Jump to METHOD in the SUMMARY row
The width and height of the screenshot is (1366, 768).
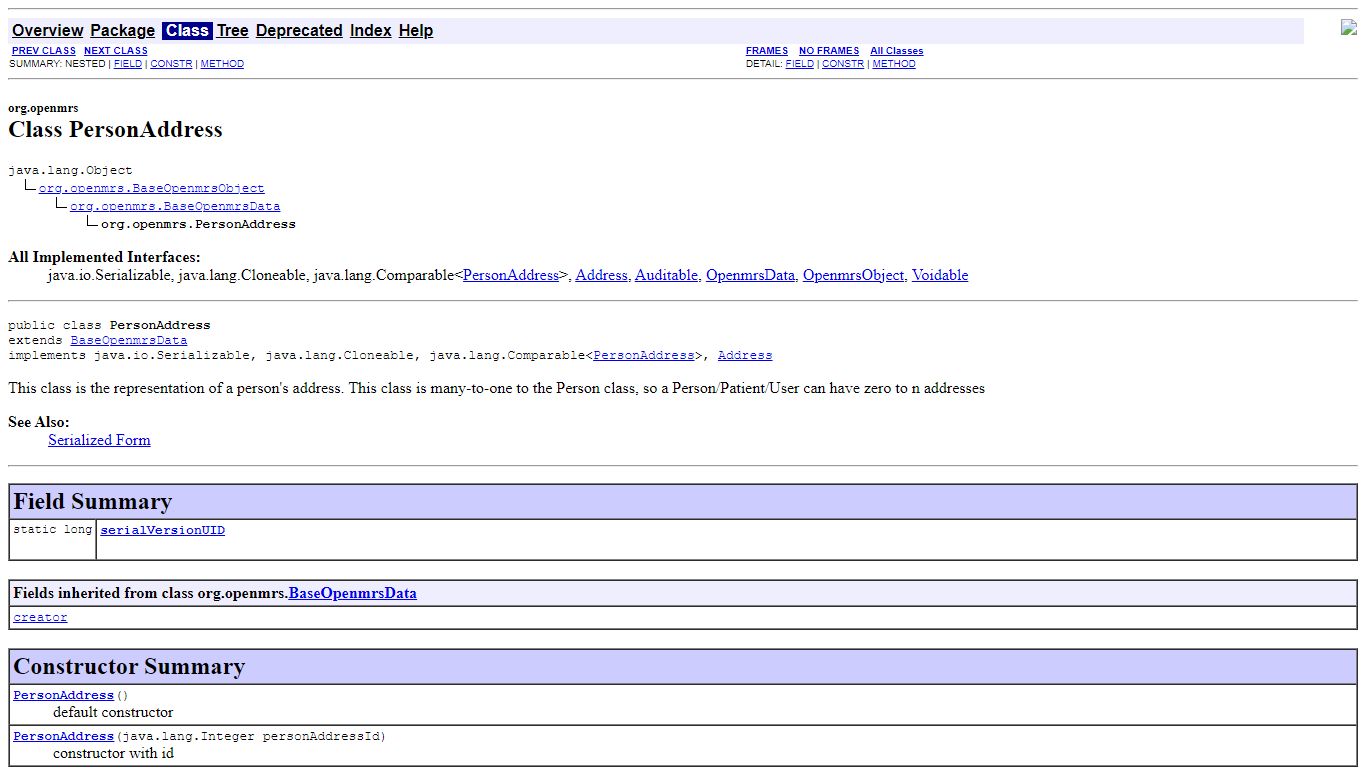[222, 64]
